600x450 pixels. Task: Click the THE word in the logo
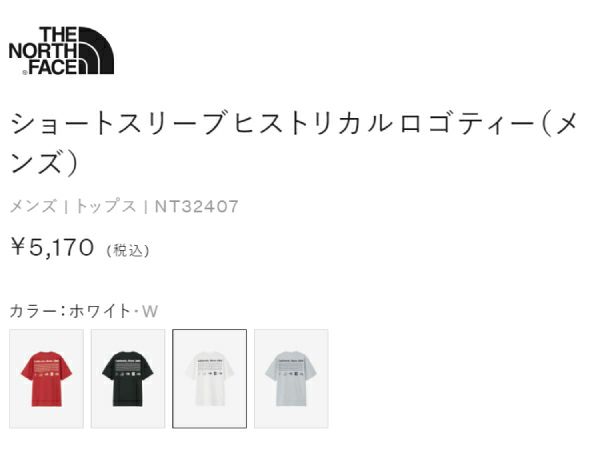click(58, 34)
